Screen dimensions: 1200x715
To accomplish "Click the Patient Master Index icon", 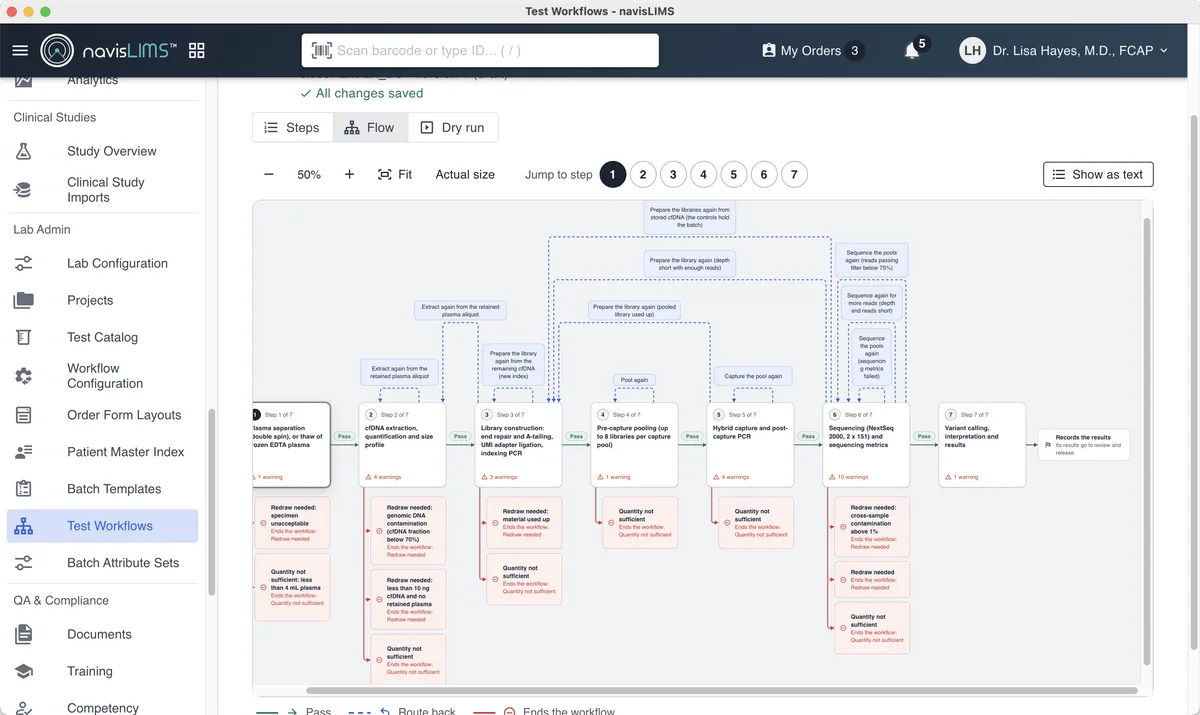I will (x=24, y=452).
